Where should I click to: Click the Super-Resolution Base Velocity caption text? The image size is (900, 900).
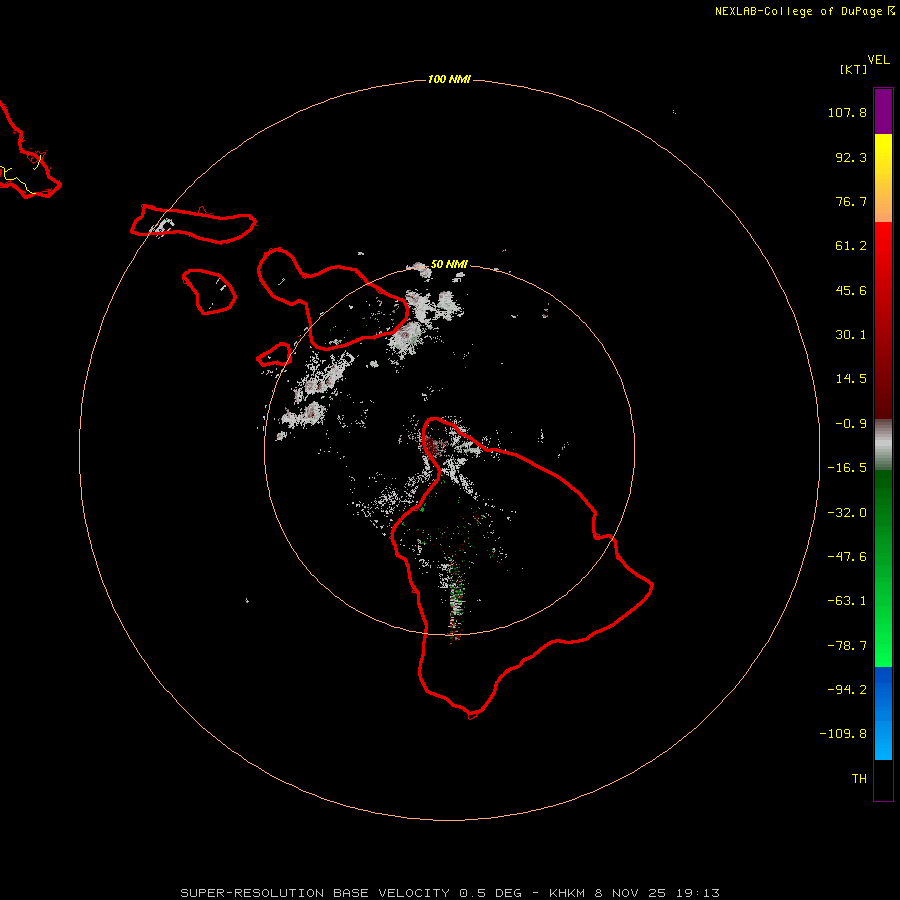tap(450, 893)
